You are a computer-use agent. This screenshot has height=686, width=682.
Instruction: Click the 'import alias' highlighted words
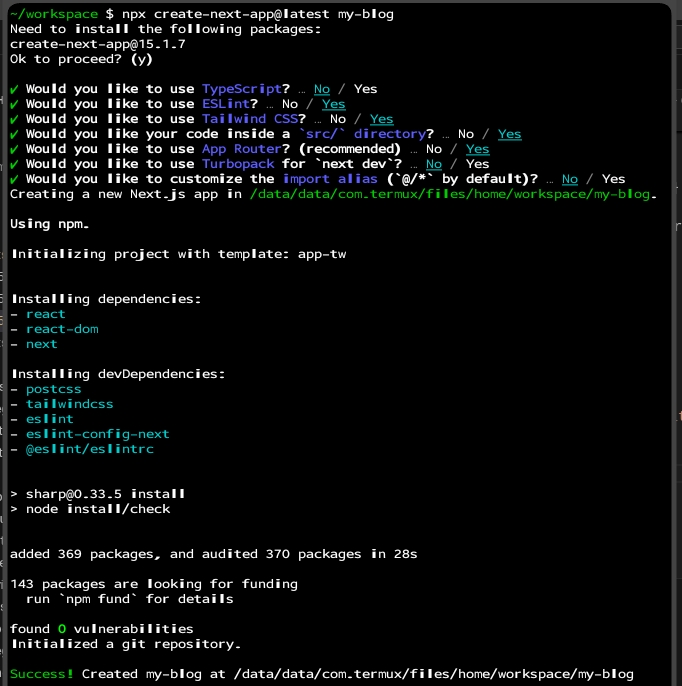point(330,179)
